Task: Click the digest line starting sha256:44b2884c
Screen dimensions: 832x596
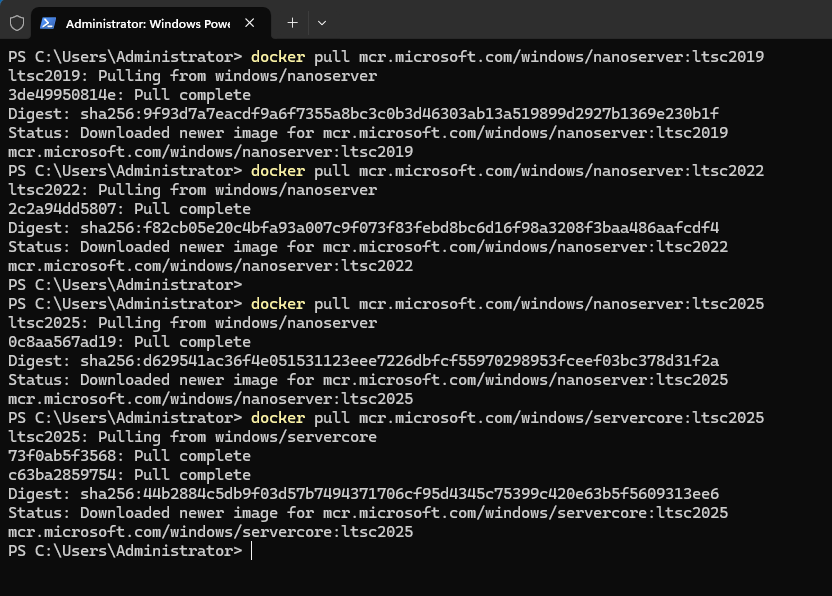Action: [x=363, y=494]
